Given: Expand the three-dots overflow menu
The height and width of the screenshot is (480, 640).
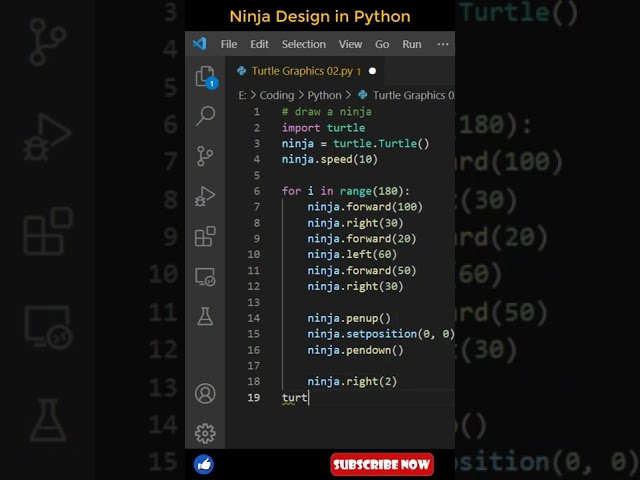Looking at the screenshot, I should (x=443, y=44).
